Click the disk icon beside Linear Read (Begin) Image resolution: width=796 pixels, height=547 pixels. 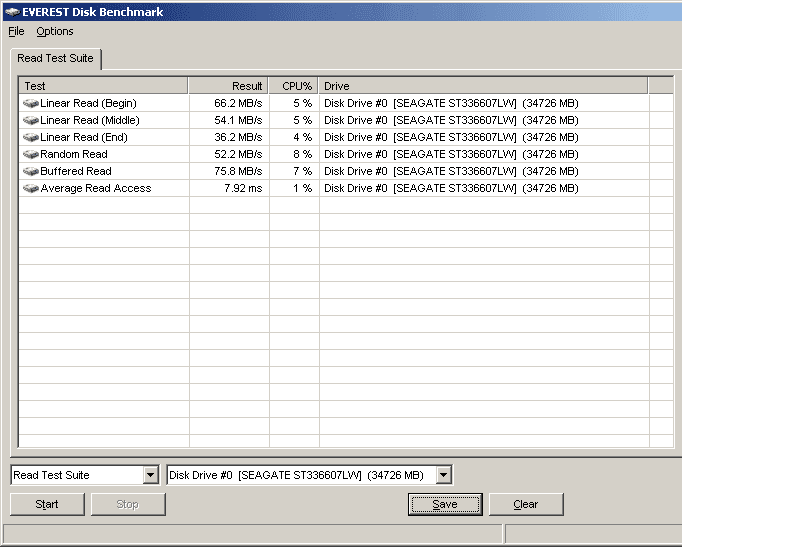31,104
